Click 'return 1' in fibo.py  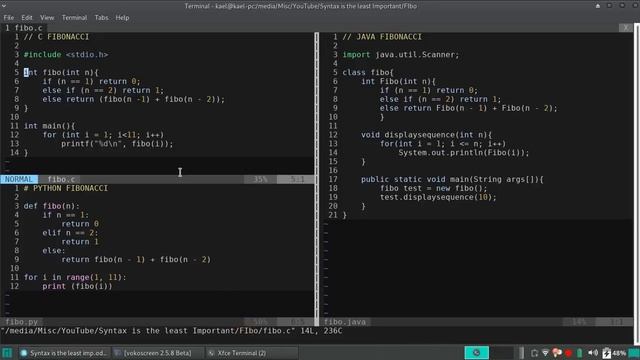[x=80, y=242]
